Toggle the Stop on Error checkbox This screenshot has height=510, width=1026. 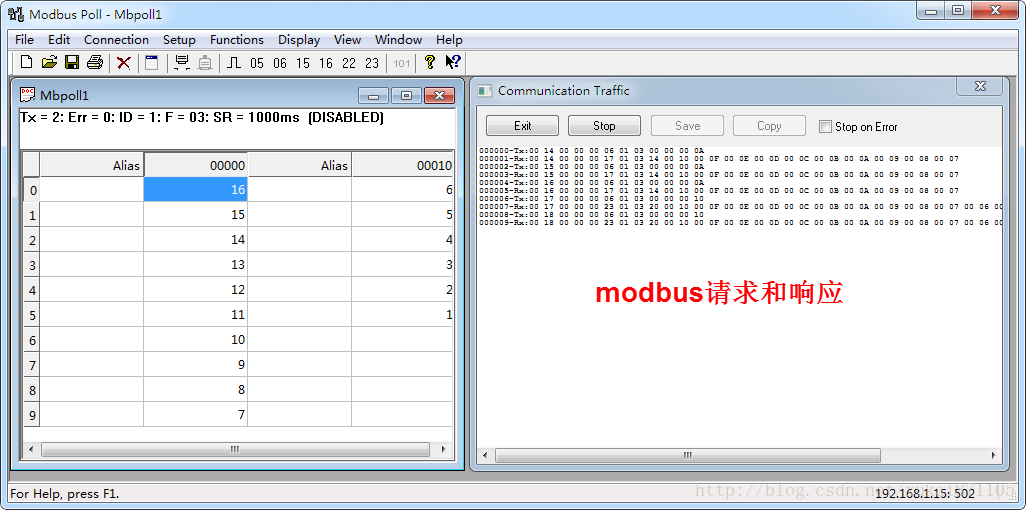pyautogui.click(x=825, y=126)
